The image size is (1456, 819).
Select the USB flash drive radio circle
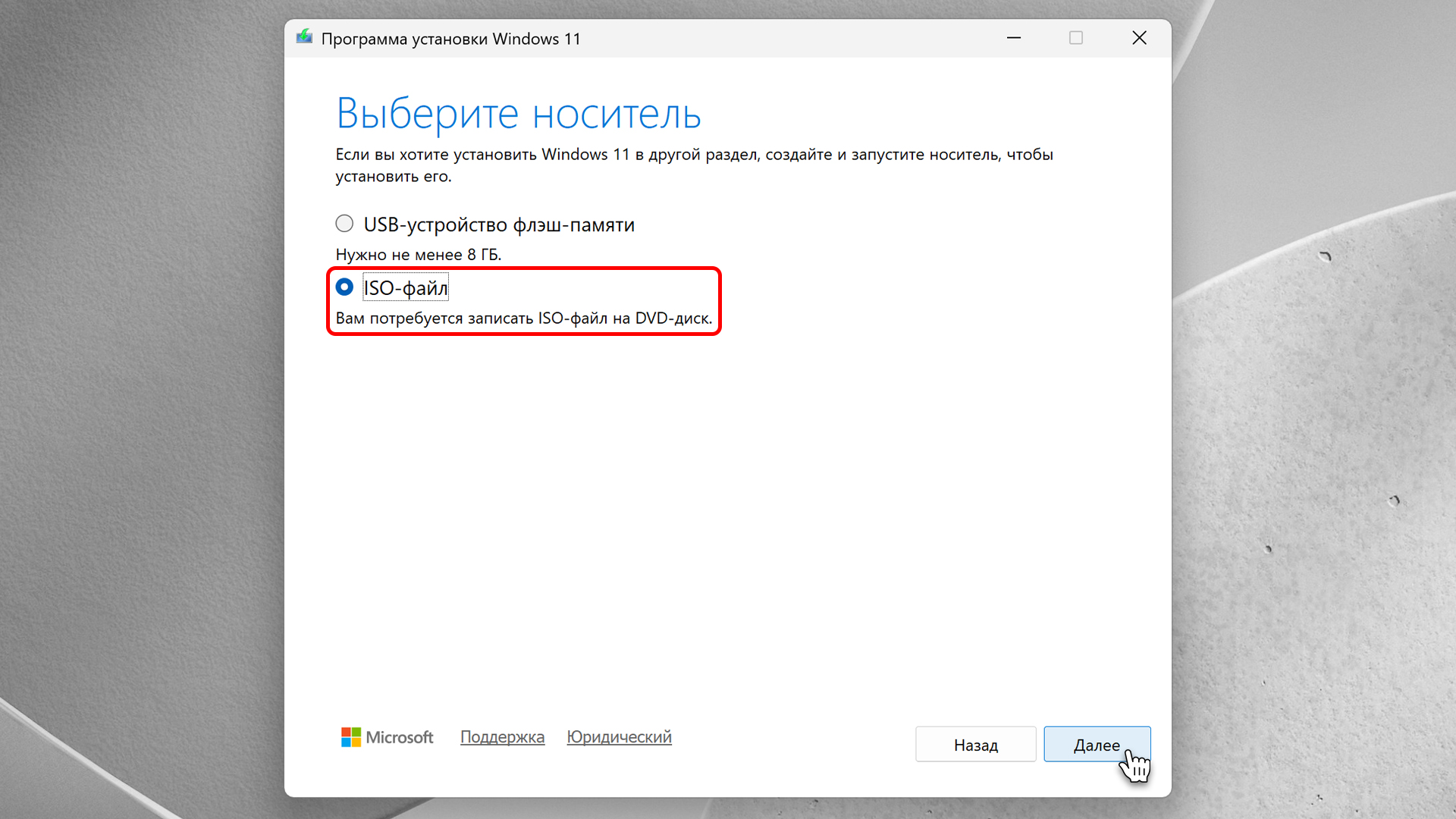point(344,224)
